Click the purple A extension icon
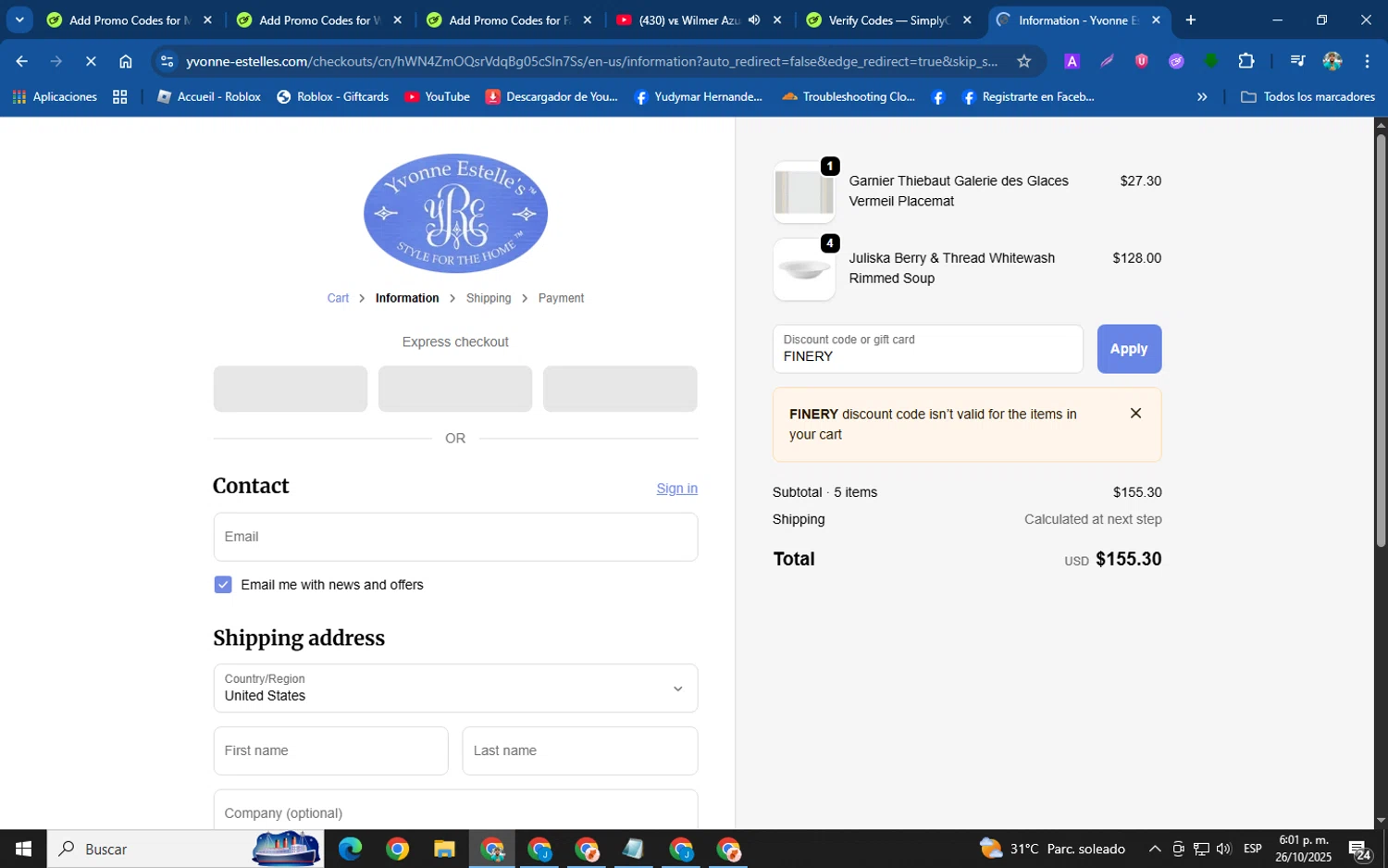The width and height of the screenshot is (1388, 868). tap(1072, 61)
